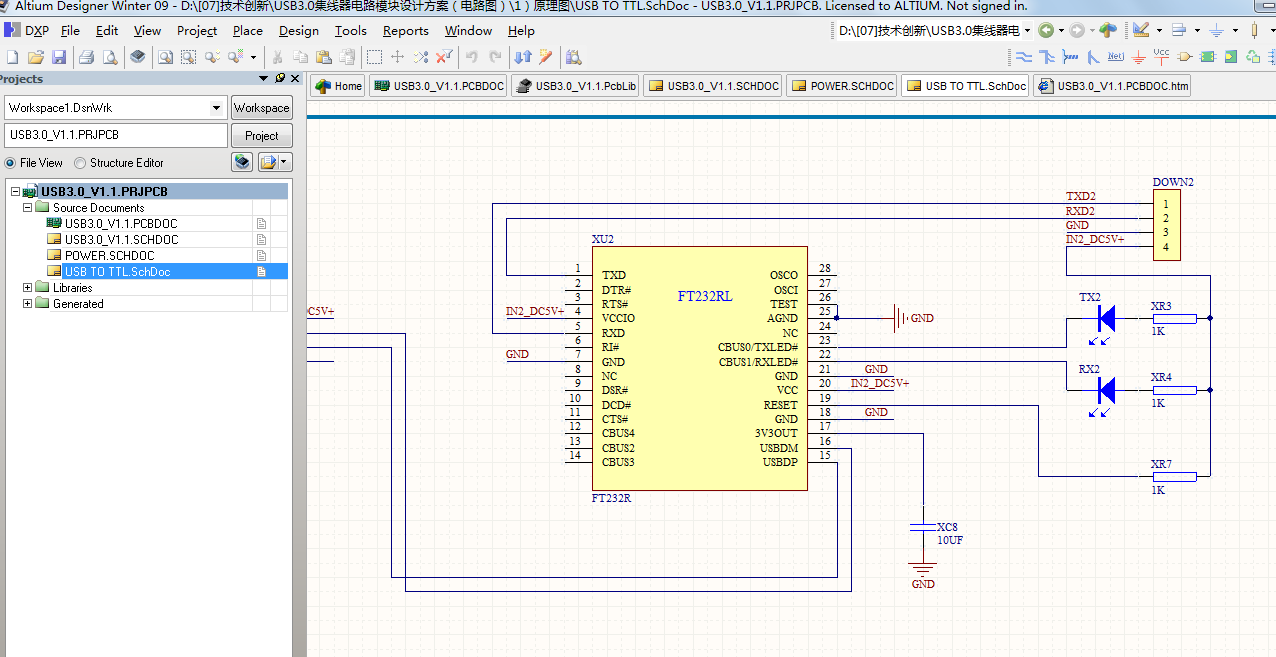Save the active document with the Save icon
Image resolution: width=1276 pixels, height=657 pixels.
(58, 57)
